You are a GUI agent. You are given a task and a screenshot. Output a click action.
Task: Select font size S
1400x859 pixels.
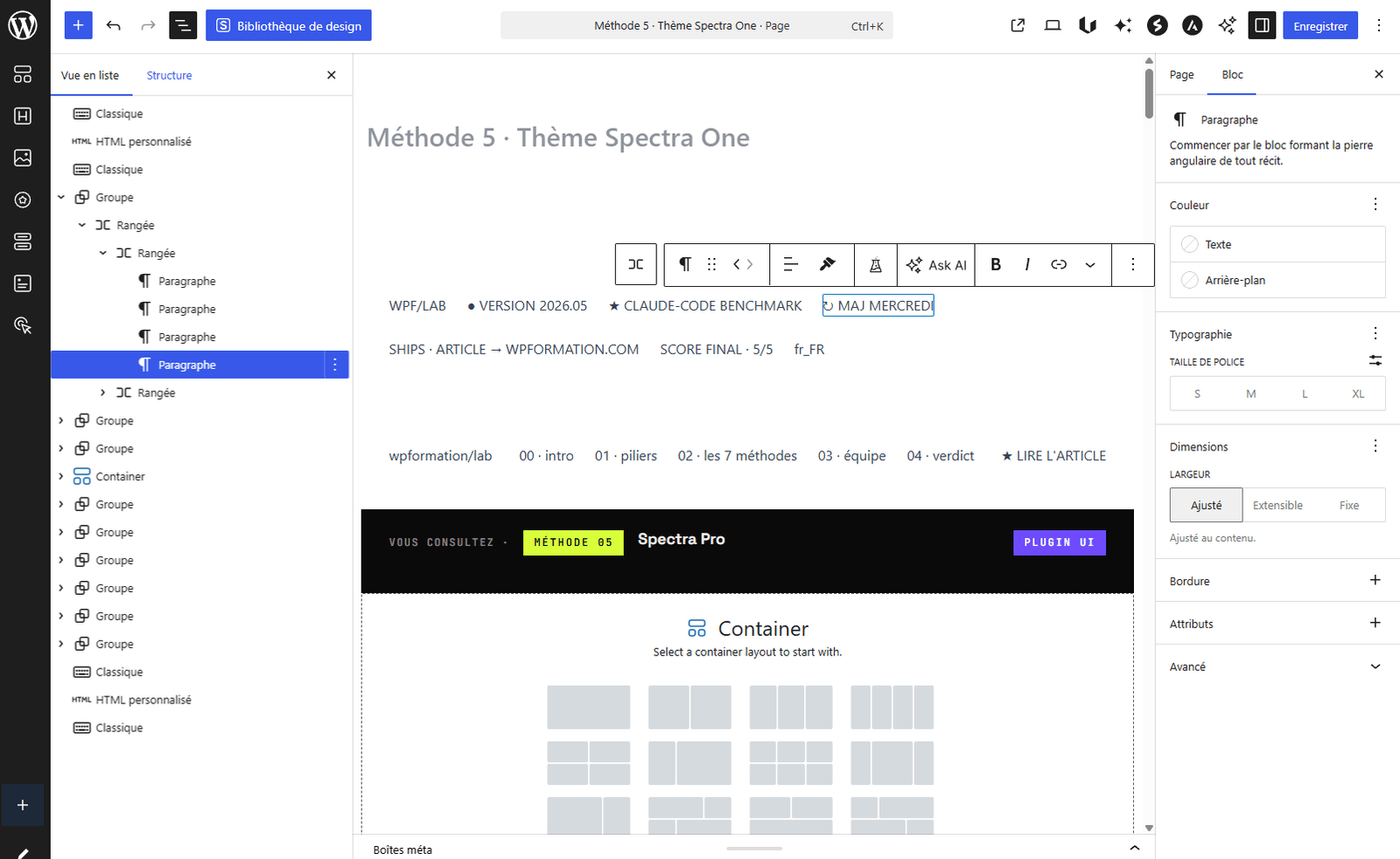(x=1197, y=394)
